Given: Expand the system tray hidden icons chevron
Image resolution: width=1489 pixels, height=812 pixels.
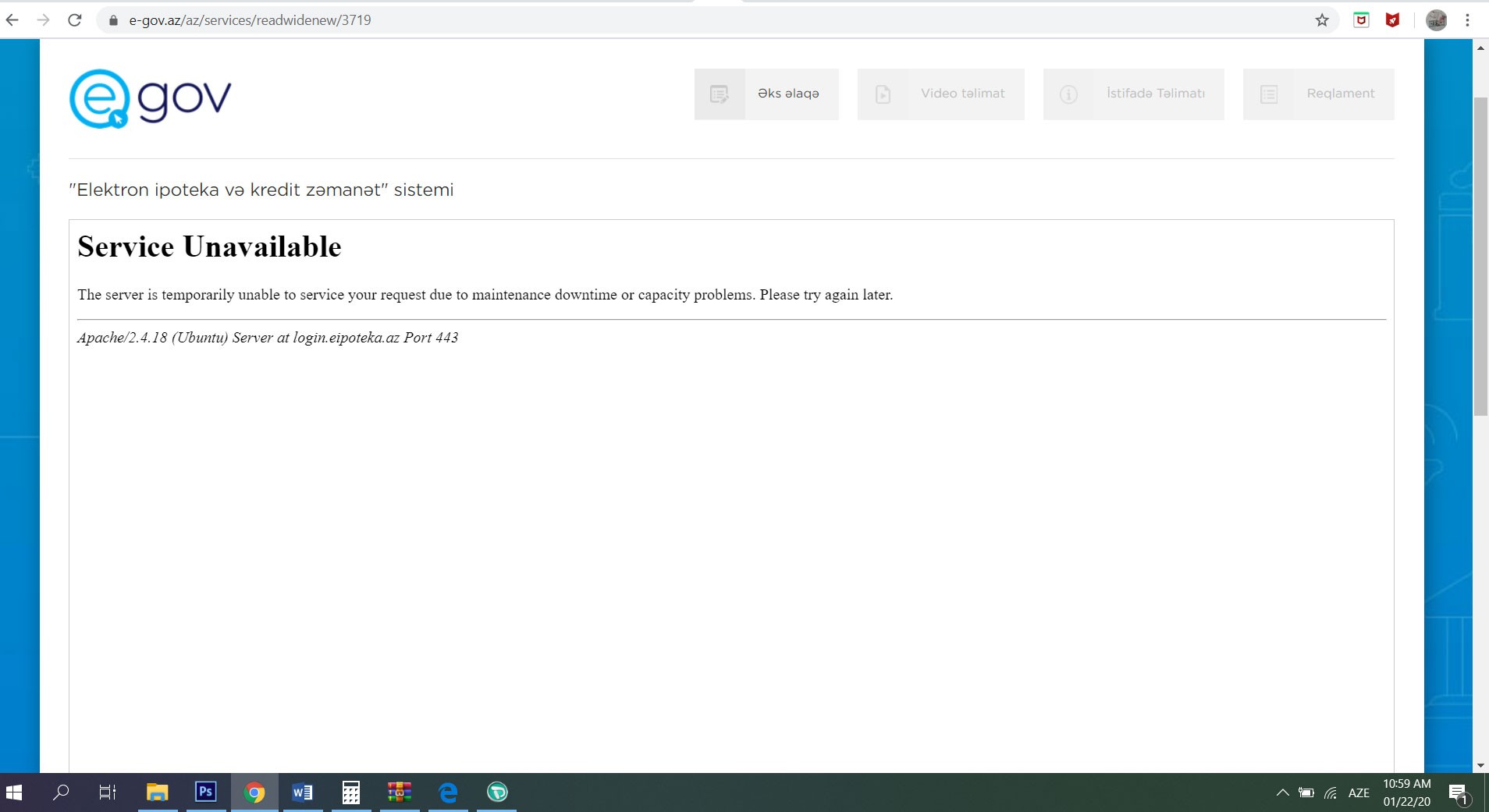Looking at the screenshot, I should 1282,792.
